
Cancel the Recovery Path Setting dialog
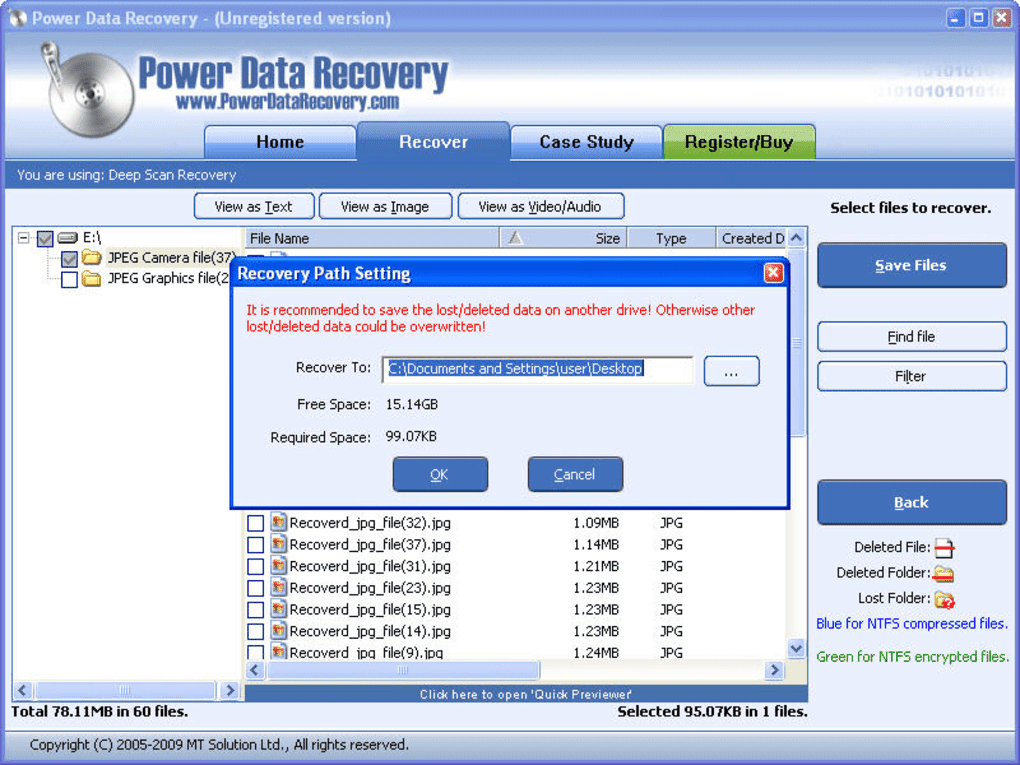(575, 474)
